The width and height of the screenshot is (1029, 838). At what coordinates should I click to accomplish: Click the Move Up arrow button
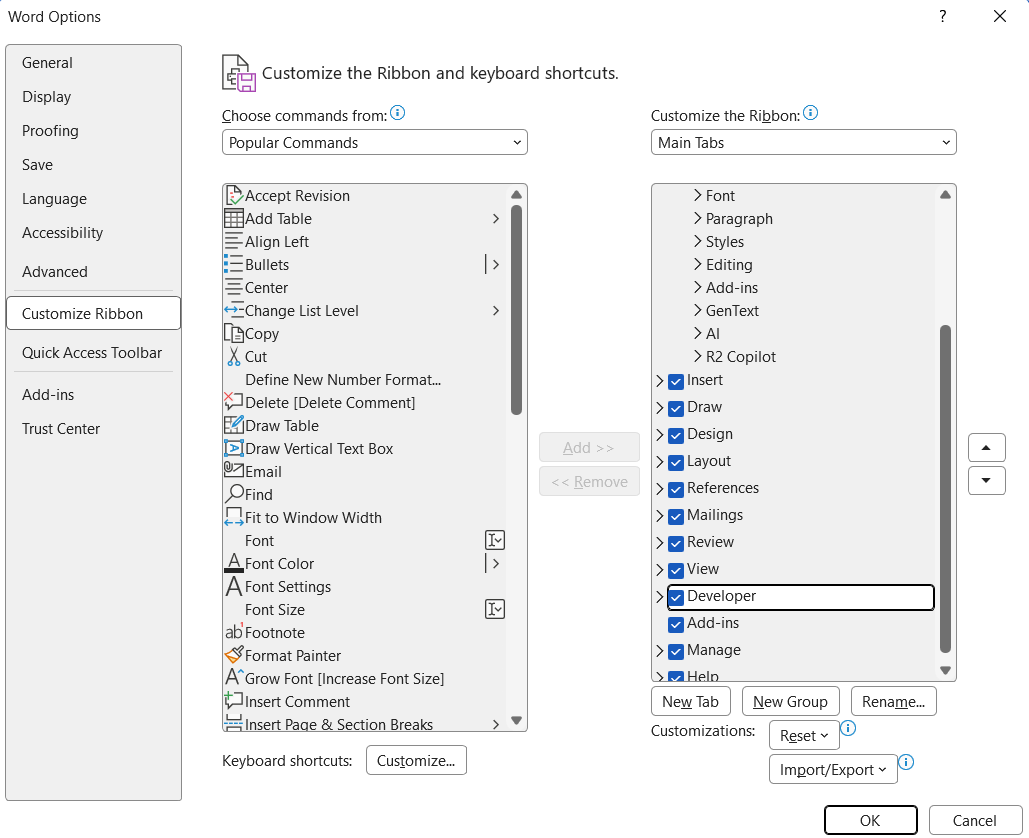click(x=986, y=448)
